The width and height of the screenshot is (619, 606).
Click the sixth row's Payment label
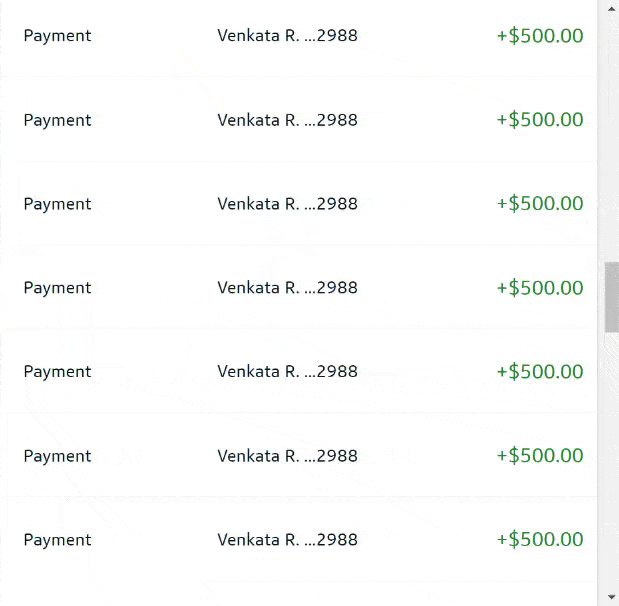click(57, 456)
